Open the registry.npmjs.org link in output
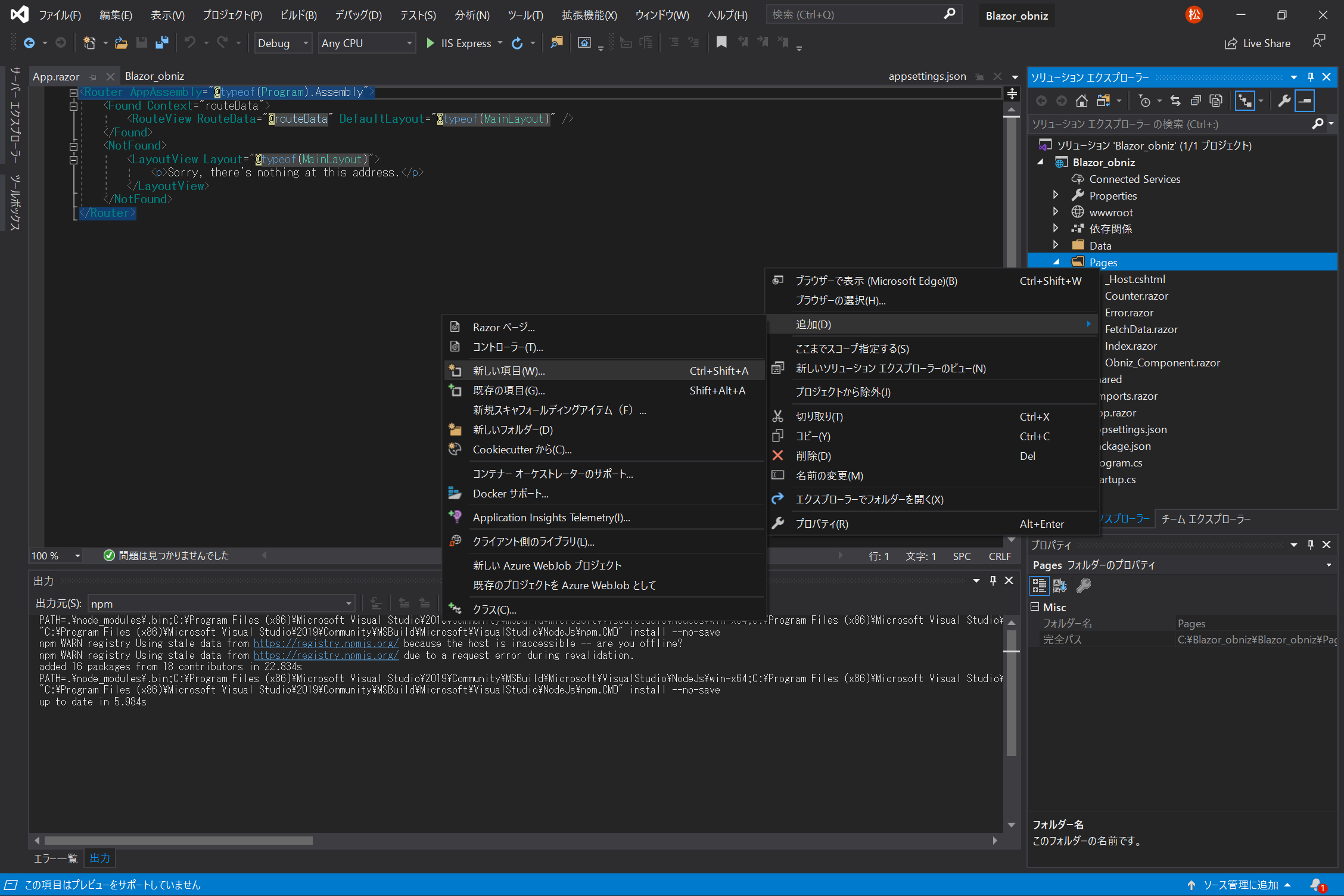The width and height of the screenshot is (1344, 896). [x=326, y=643]
